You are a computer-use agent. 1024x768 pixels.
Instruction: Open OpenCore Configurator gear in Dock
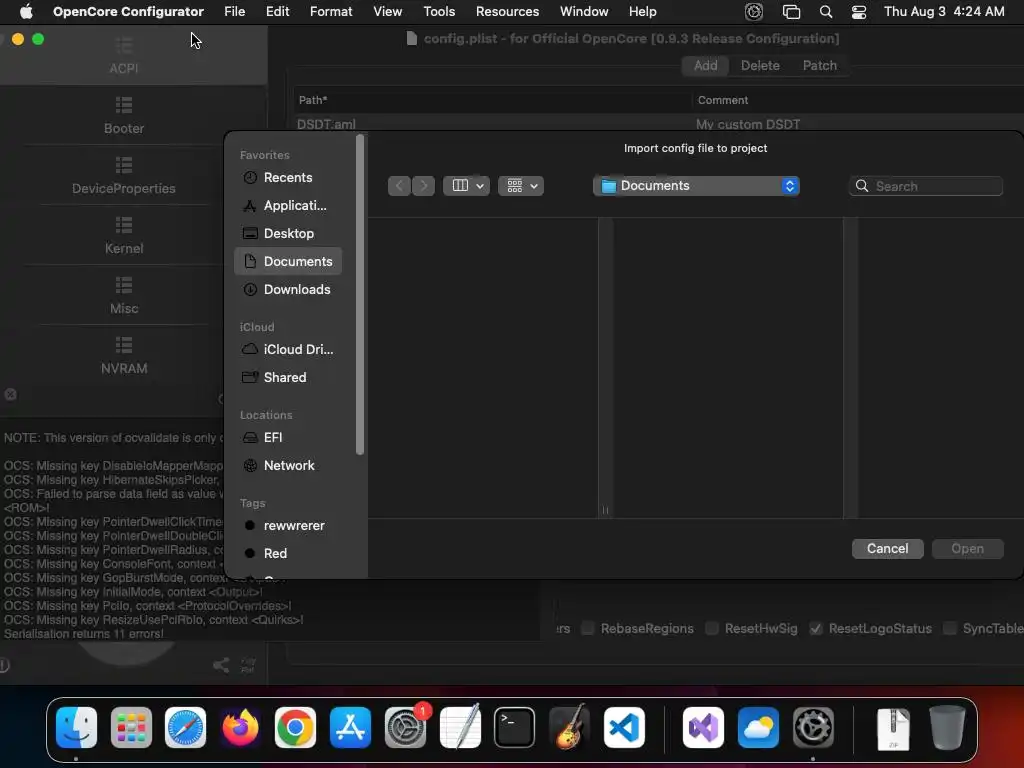[x=813, y=728]
